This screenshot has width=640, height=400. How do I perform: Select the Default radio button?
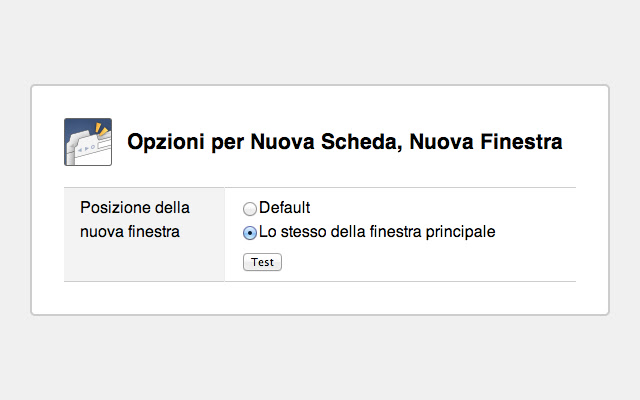click(250, 209)
